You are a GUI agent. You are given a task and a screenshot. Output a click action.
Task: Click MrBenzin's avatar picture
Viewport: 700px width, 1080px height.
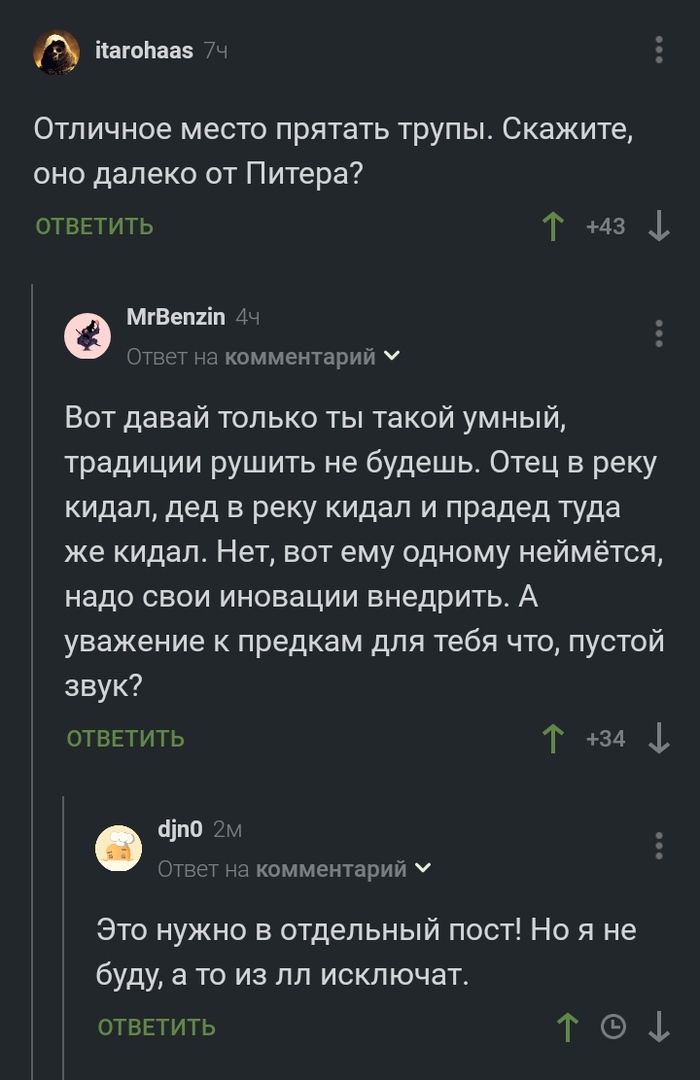88,335
